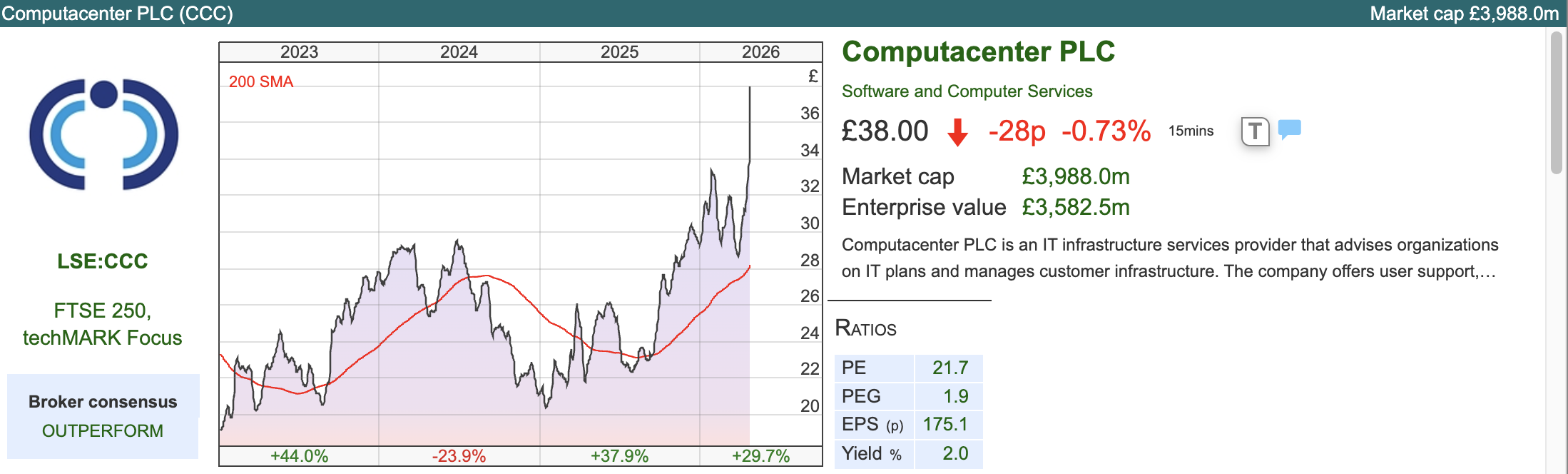Select the 2026 year column header

click(760, 52)
